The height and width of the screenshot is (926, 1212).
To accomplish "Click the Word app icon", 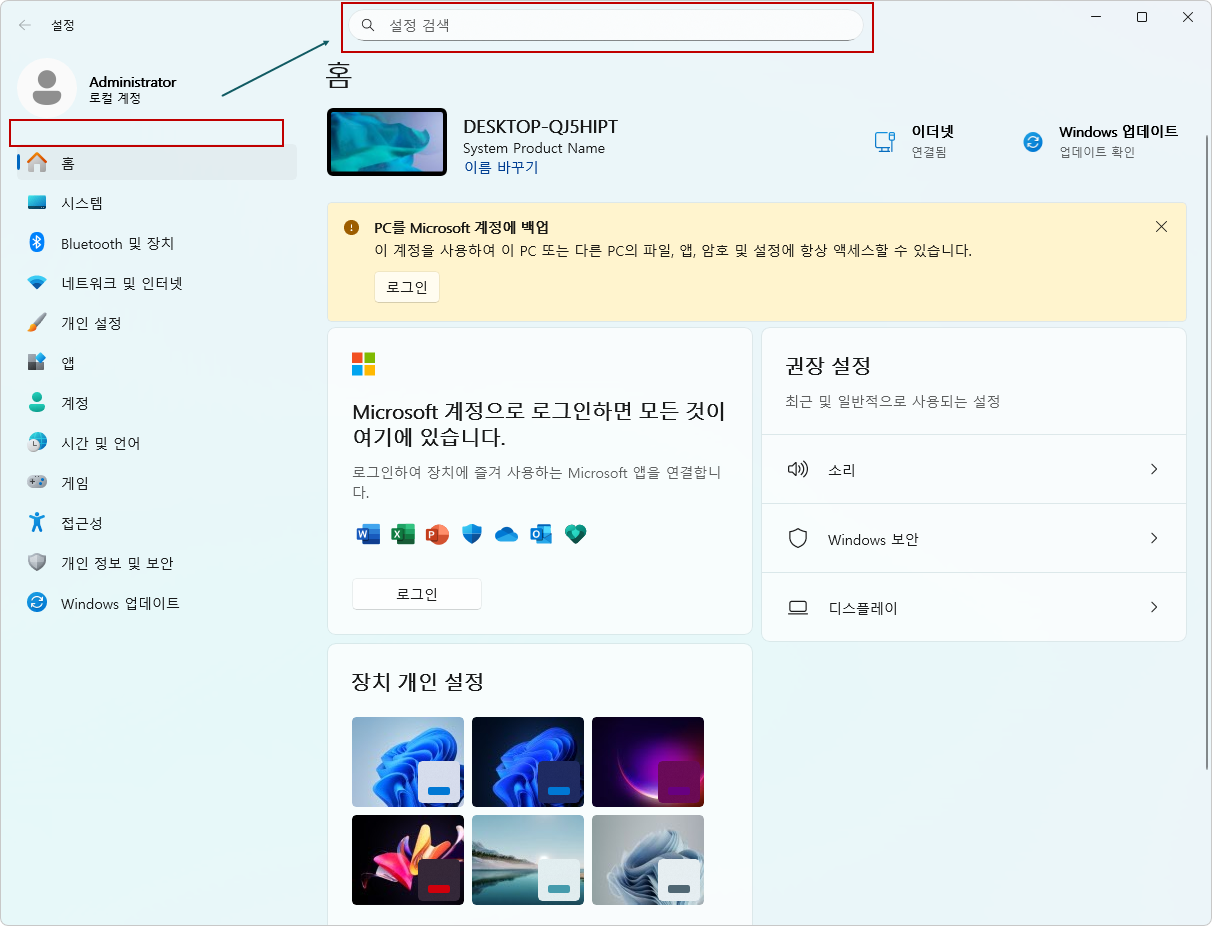I will tap(368, 534).
